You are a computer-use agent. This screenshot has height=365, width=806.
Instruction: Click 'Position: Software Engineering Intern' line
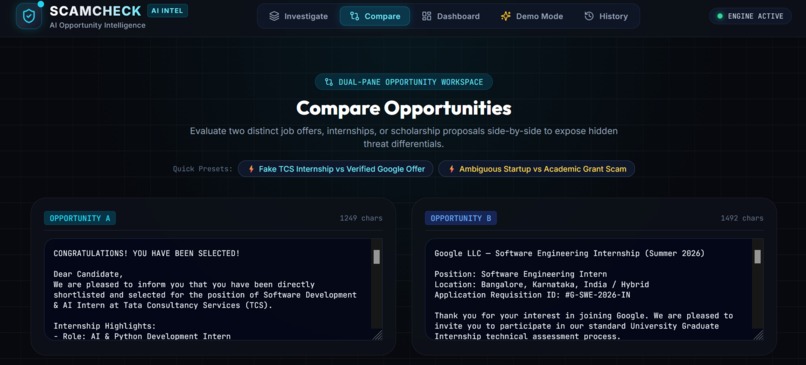(x=521, y=274)
